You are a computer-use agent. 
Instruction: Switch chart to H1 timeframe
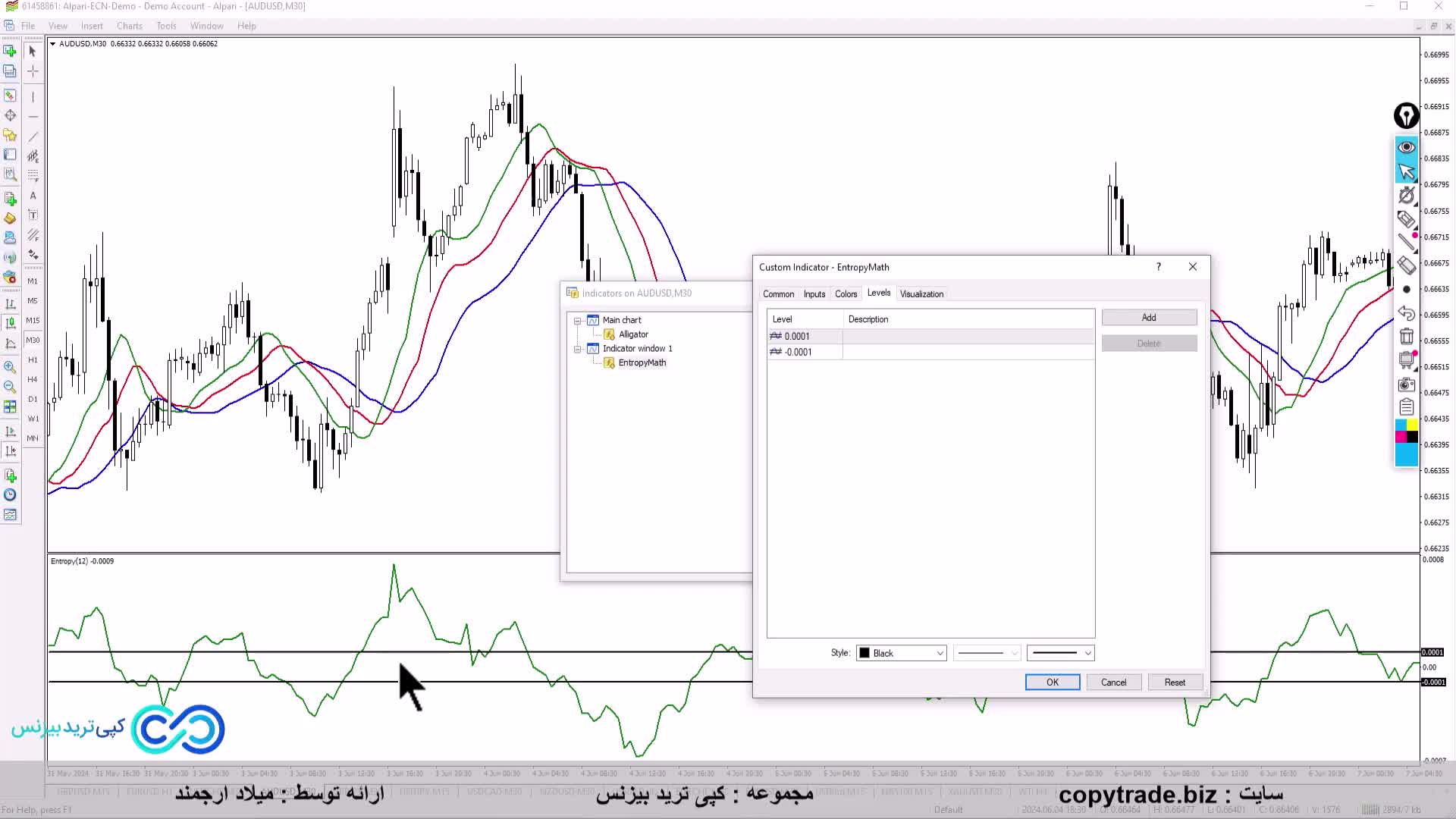click(33, 359)
